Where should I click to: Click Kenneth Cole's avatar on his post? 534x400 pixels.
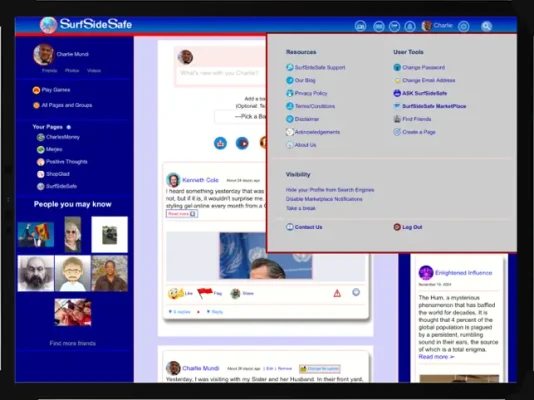click(173, 180)
